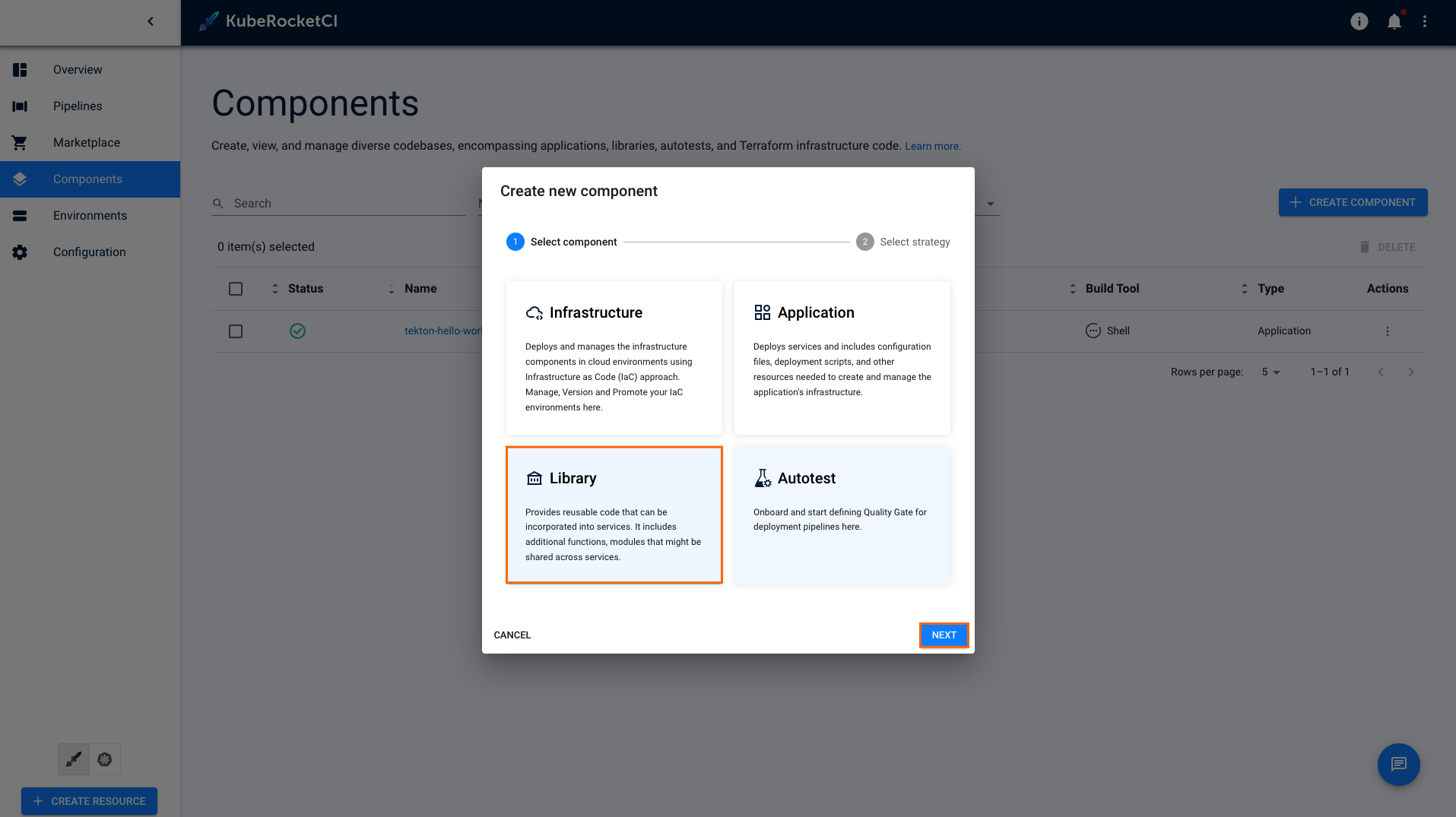The width and height of the screenshot is (1456, 817).
Task: Click the Application grid icon
Action: click(762, 312)
